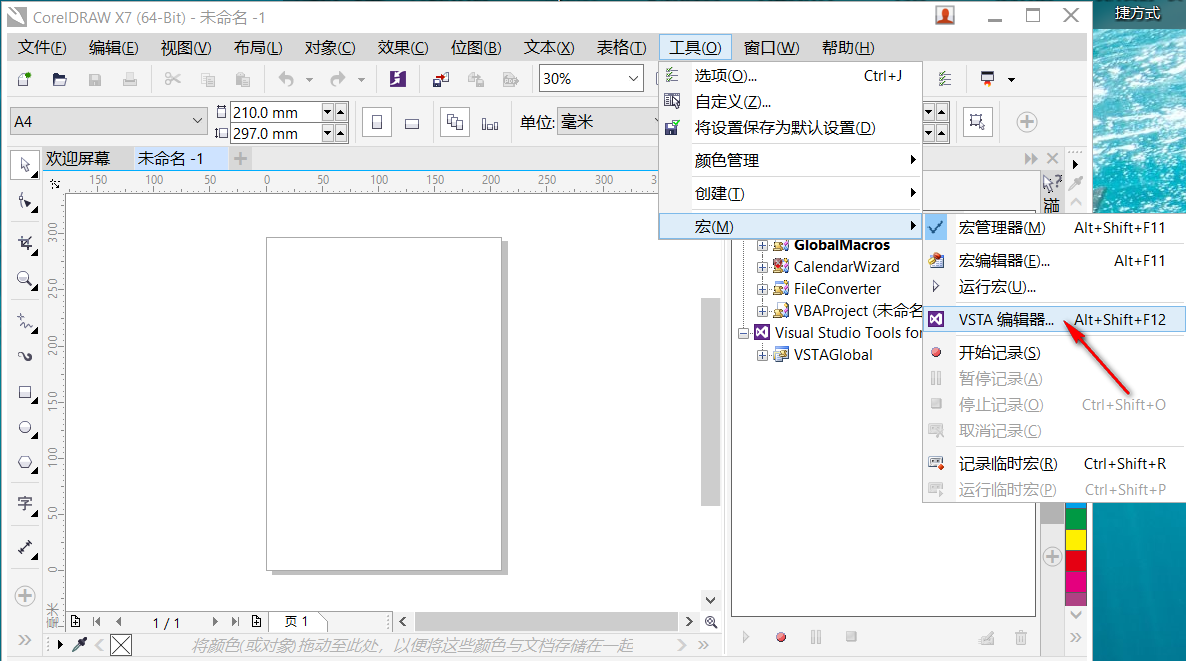Click the Cut scissors icon
Image resolution: width=1186 pixels, height=661 pixels.
(x=172, y=79)
